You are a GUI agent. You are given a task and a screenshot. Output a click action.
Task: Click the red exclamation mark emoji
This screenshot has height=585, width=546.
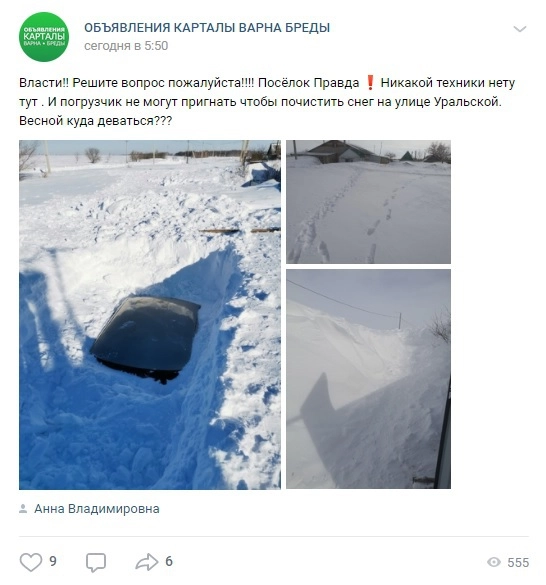point(370,82)
